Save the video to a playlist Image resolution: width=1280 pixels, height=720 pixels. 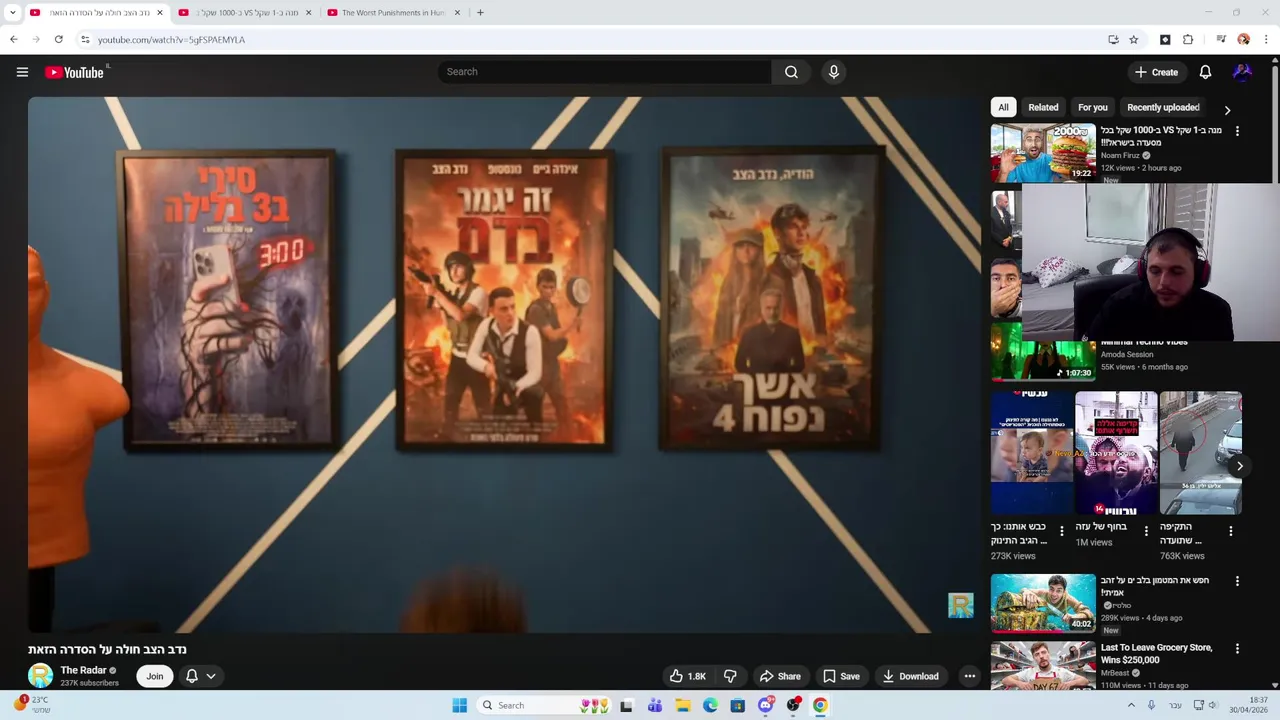coord(841,676)
